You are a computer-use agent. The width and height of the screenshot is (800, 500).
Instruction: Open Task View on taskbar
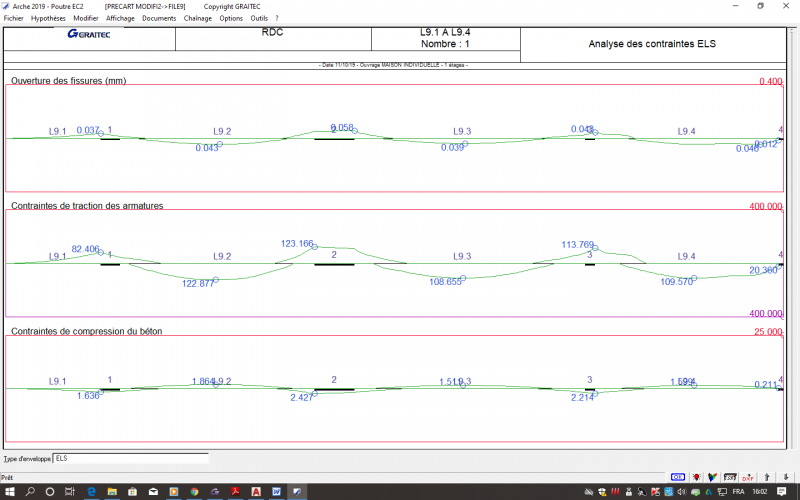pyautogui.click(x=70, y=492)
